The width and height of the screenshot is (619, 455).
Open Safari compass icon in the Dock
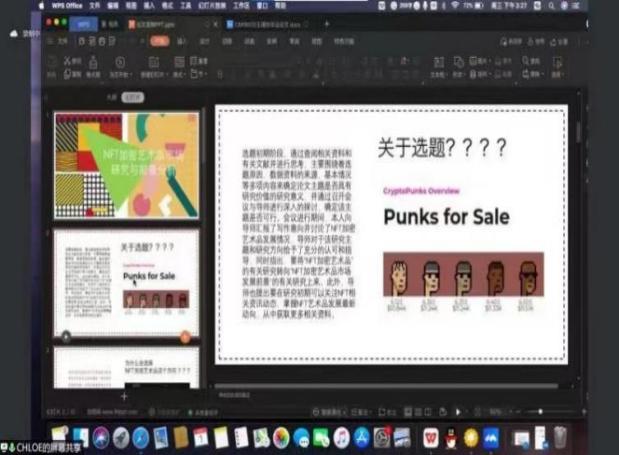141,438
